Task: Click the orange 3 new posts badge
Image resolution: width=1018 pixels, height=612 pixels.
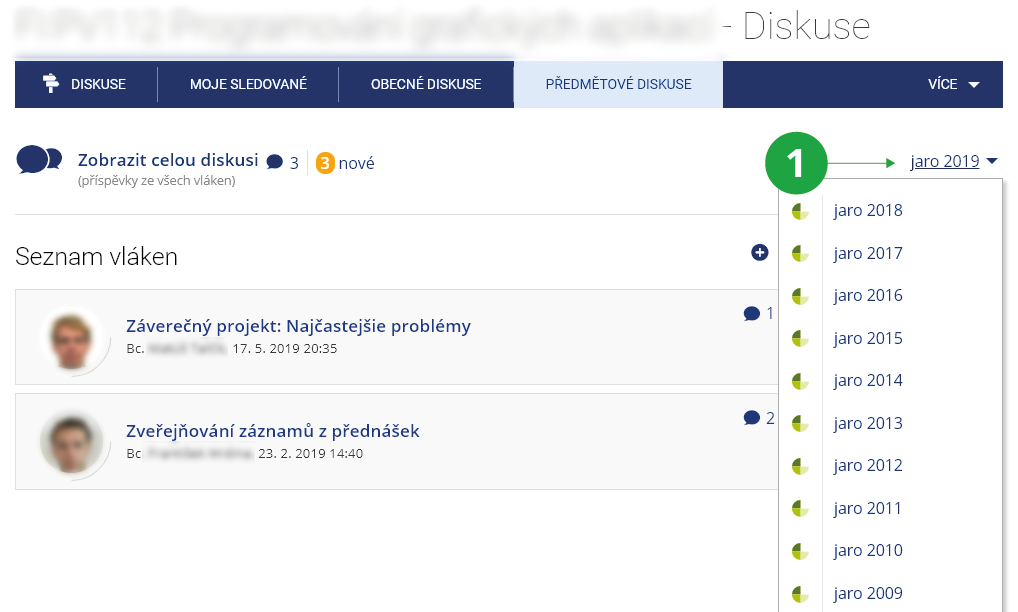Action: click(325, 163)
